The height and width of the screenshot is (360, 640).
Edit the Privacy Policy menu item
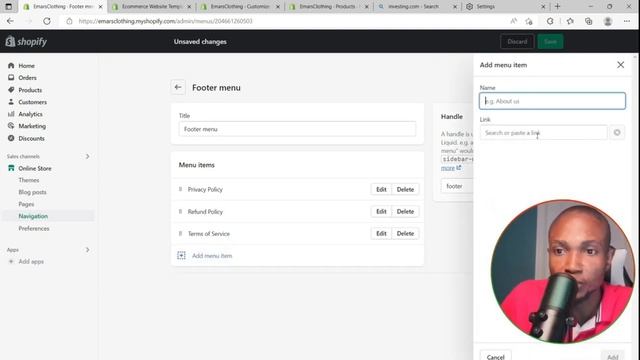pyautogui.click(x=381, y=189)
